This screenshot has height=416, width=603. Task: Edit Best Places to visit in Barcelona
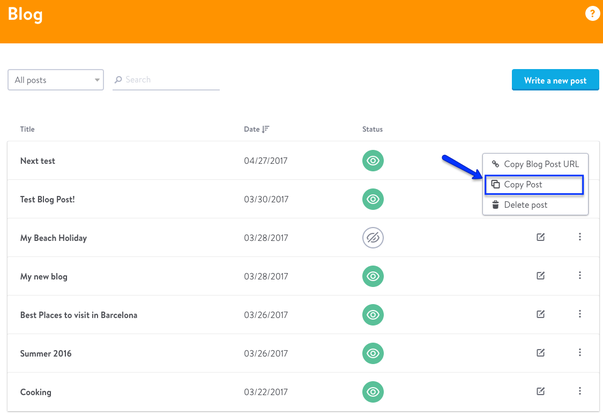pos(540,314)
